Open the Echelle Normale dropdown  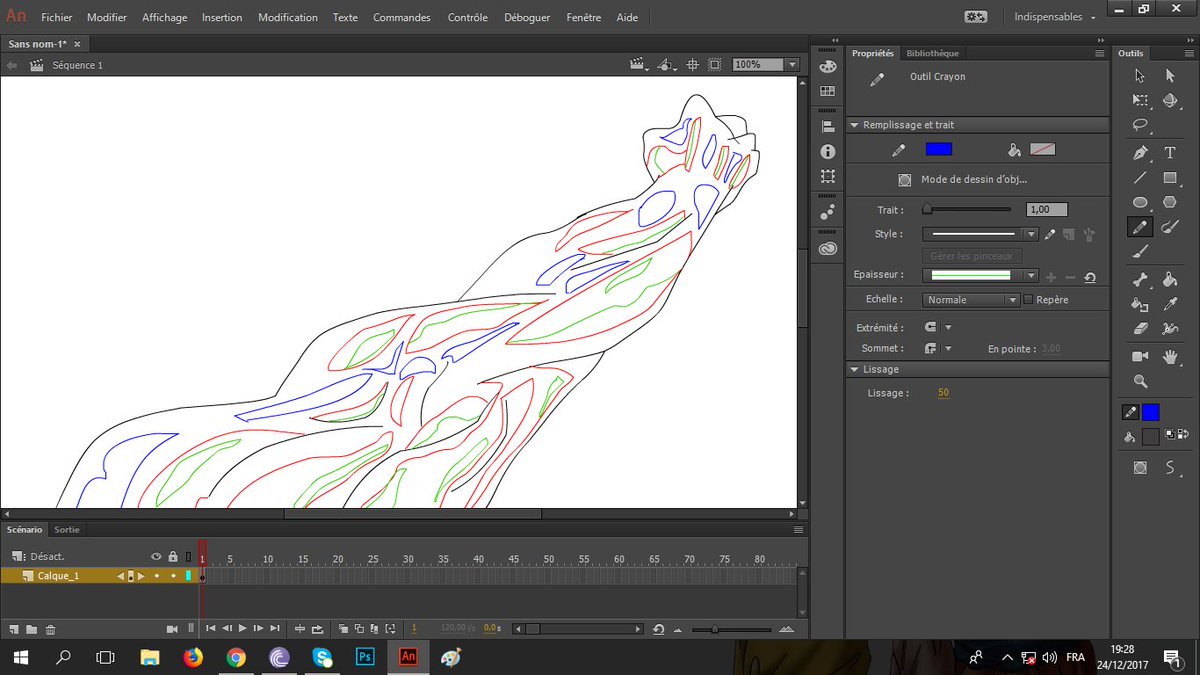970,300
